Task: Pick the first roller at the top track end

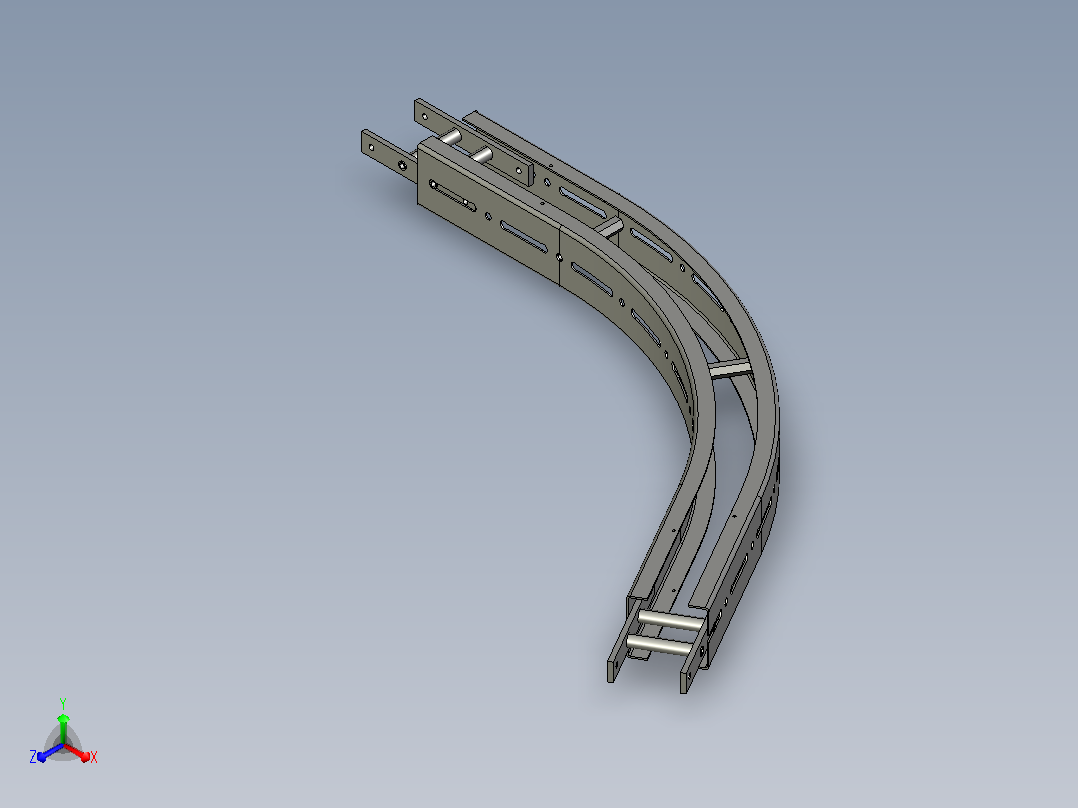Action: coord(451,138)
